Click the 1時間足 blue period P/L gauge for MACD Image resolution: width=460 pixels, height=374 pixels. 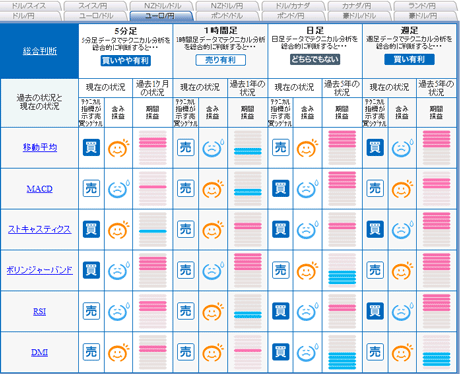coord(248,189)
